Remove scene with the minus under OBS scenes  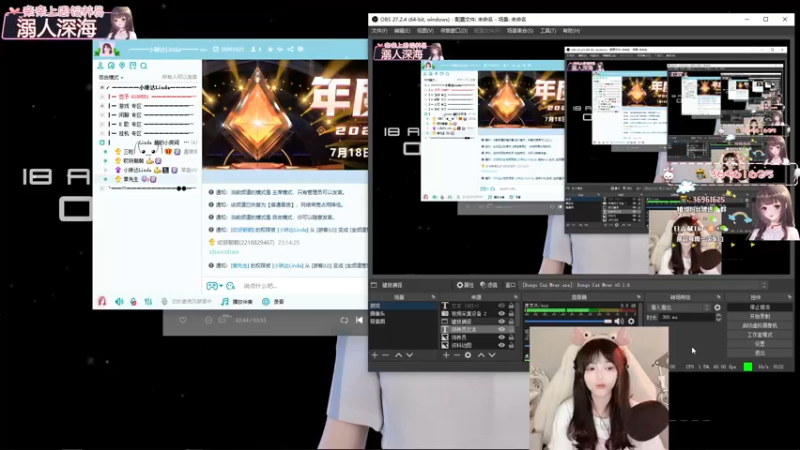385,355
